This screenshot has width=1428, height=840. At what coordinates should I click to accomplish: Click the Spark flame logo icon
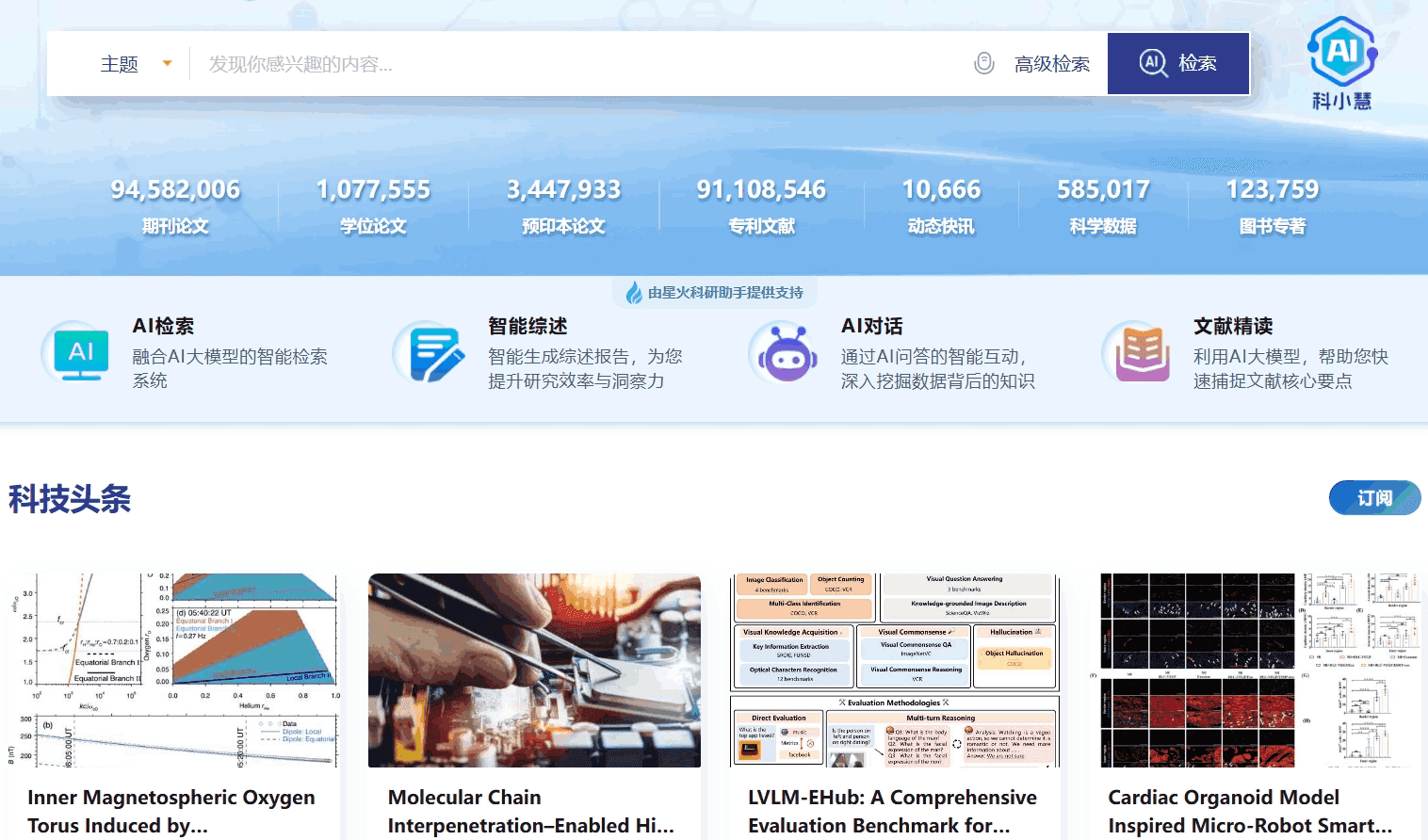pos(634,293)
